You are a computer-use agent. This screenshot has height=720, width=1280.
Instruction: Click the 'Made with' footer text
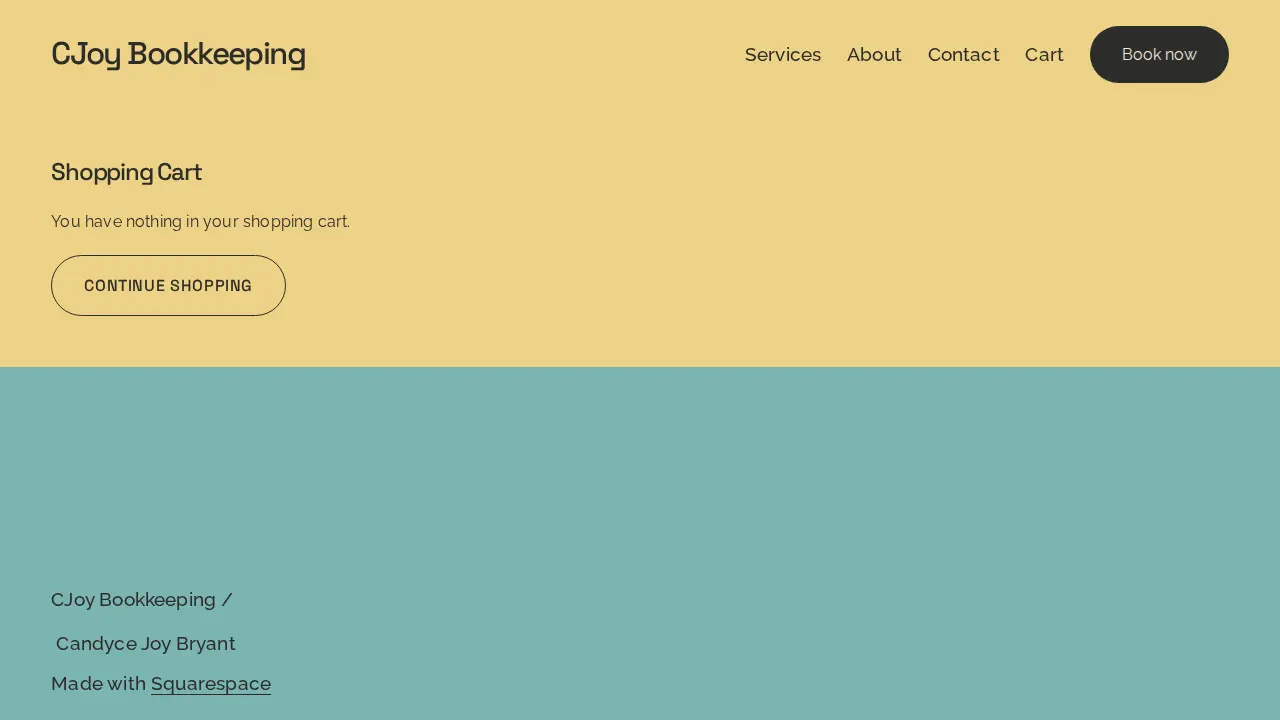coord(99,684)
